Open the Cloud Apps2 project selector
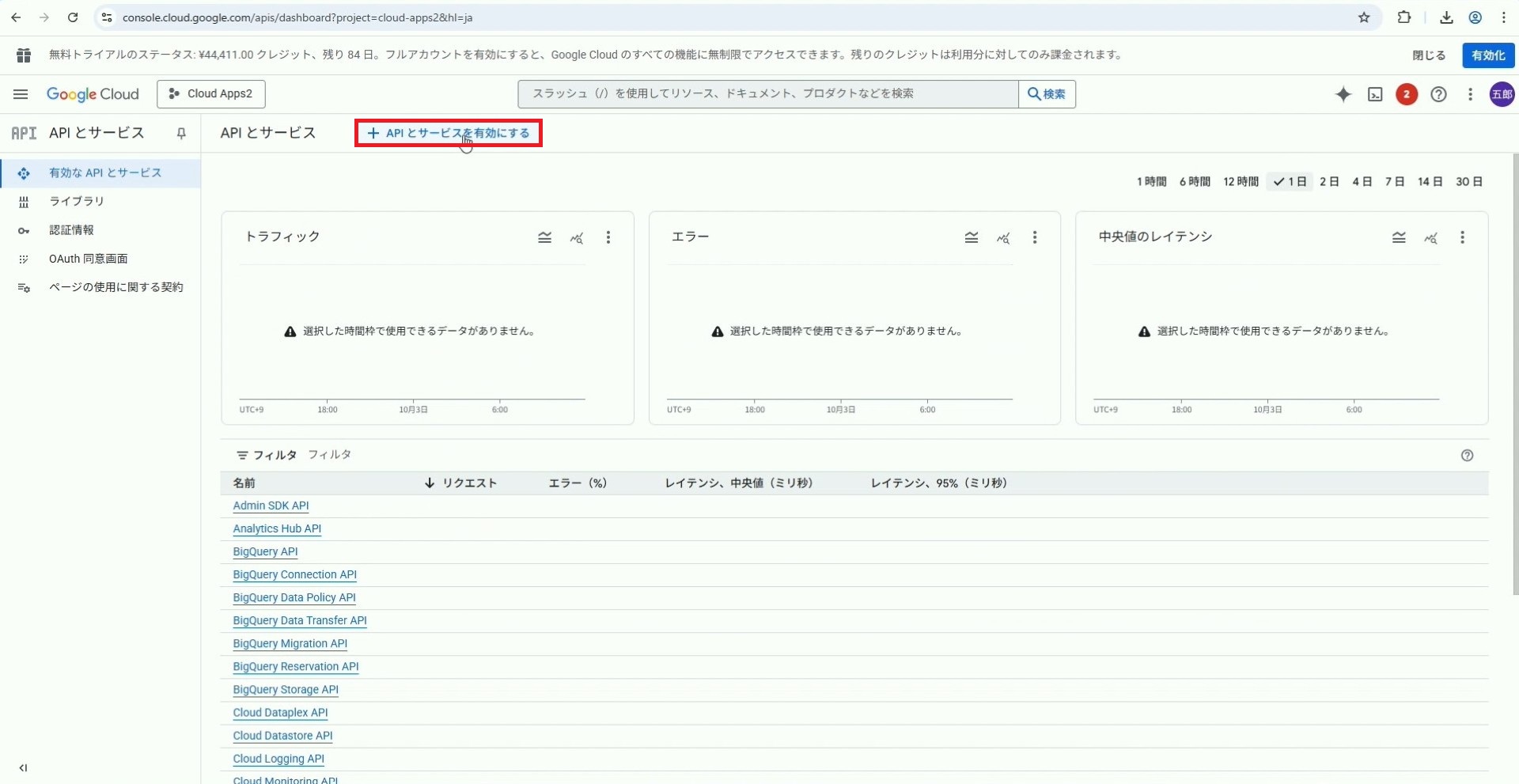Viewport: 1519px width, 784px height. pos(211,94)
